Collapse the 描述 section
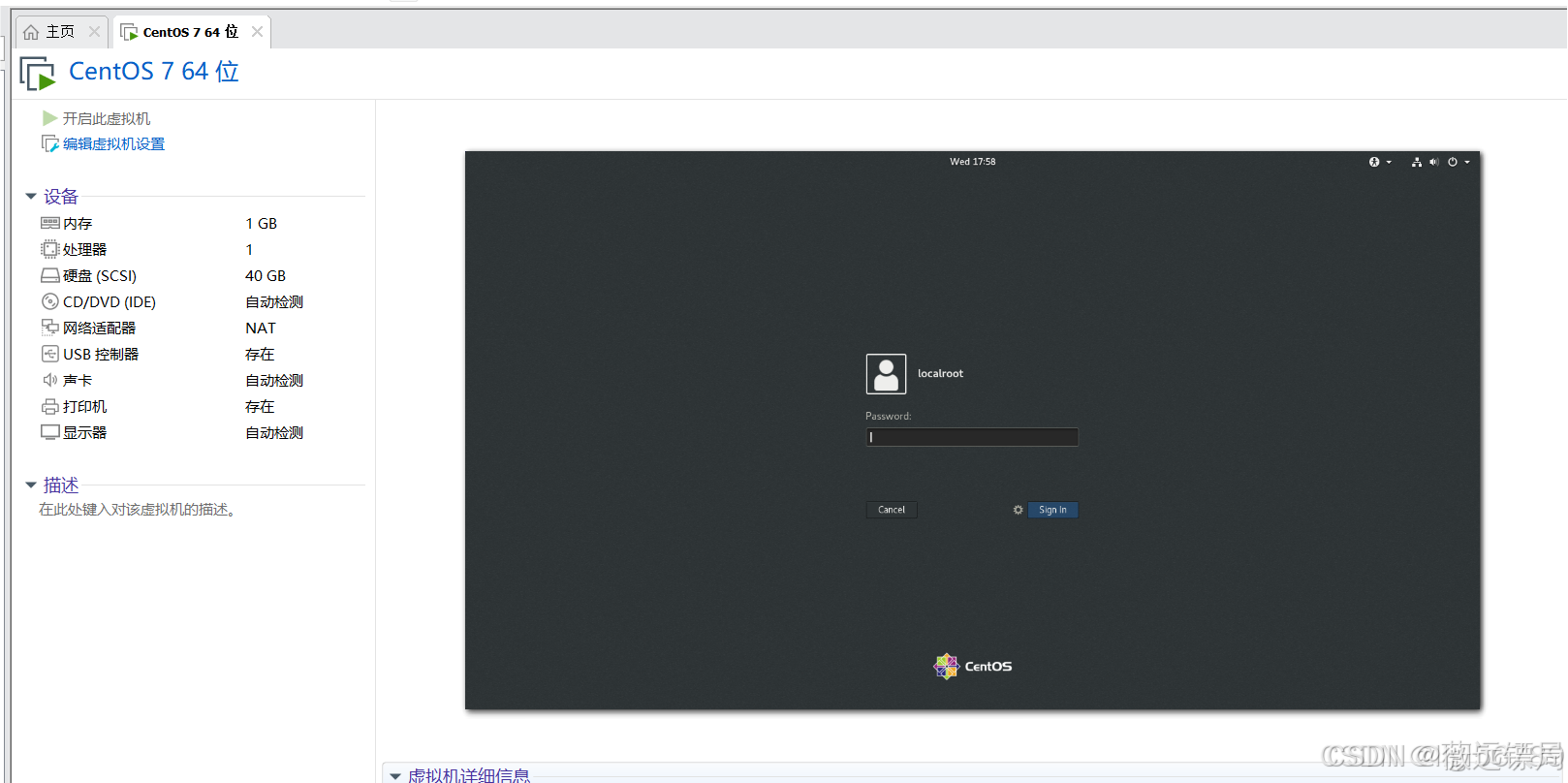Viewport: 1568px width, 783px height. (x=31, y=485)
